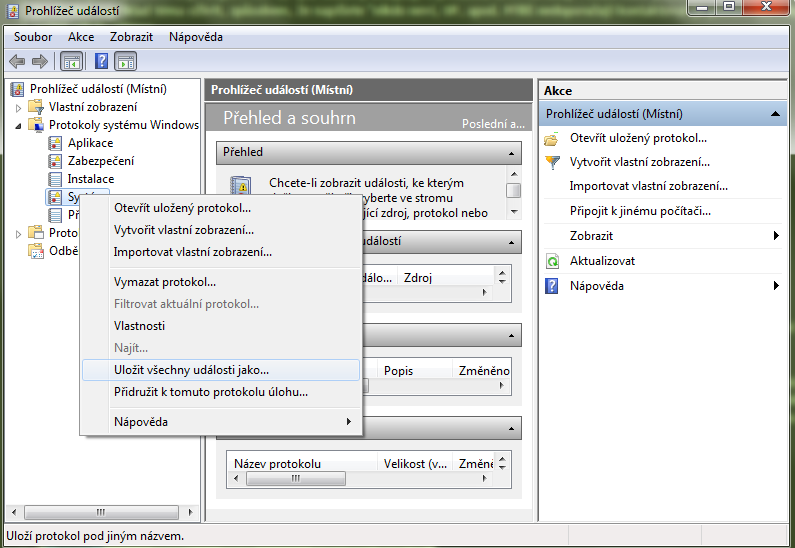The width and height of the screenshot is (795, 548).
Task: Expand the Vlastní zobrazení tree node
Action: click(18, 107)
